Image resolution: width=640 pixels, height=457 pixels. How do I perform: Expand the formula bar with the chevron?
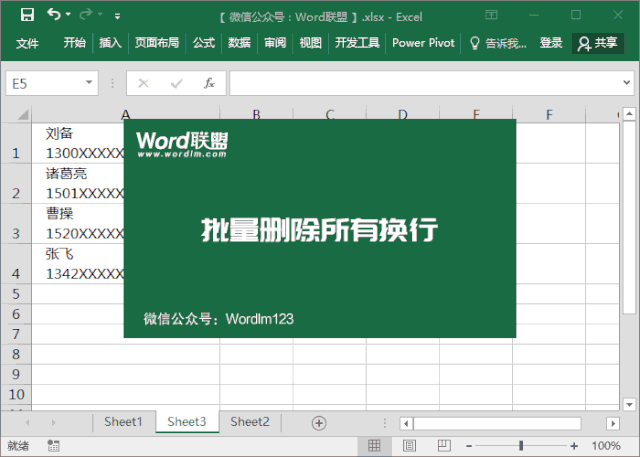pyautogui.click(x=627, y=82)
